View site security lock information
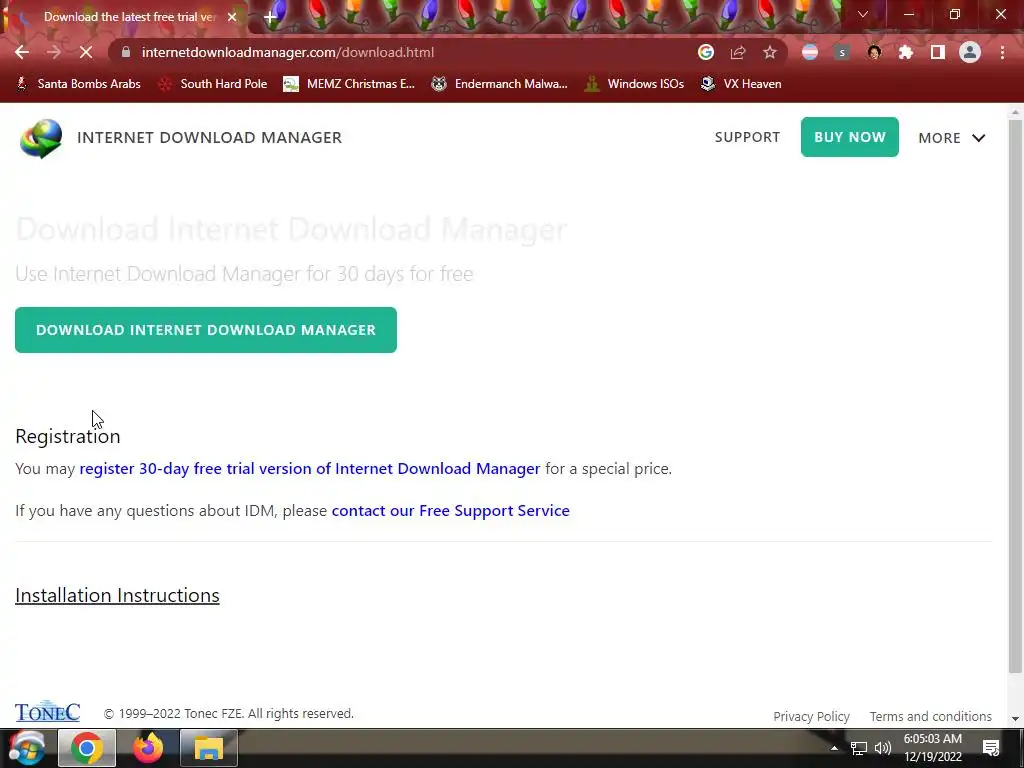Image resolution: width=1024 pixels, height=768 pixels. [126, 52]
